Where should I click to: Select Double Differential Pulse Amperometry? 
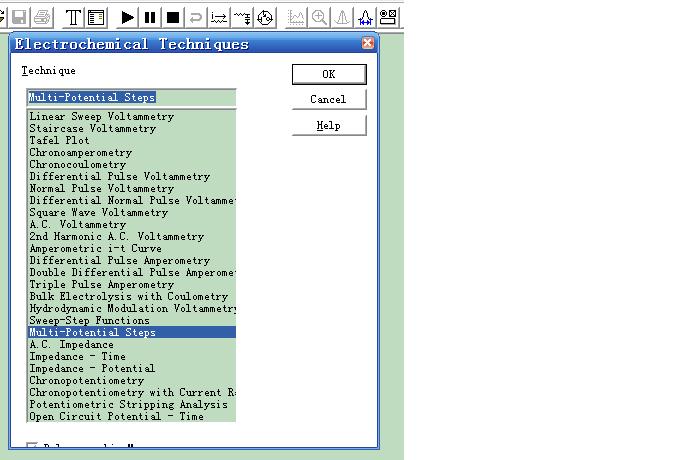click(131, 272)
